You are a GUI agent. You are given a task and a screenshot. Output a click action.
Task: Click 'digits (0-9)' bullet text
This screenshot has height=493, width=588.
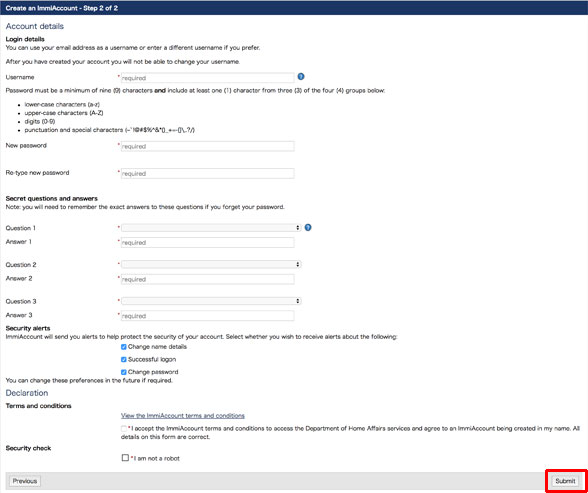click(x=40, y=121)
